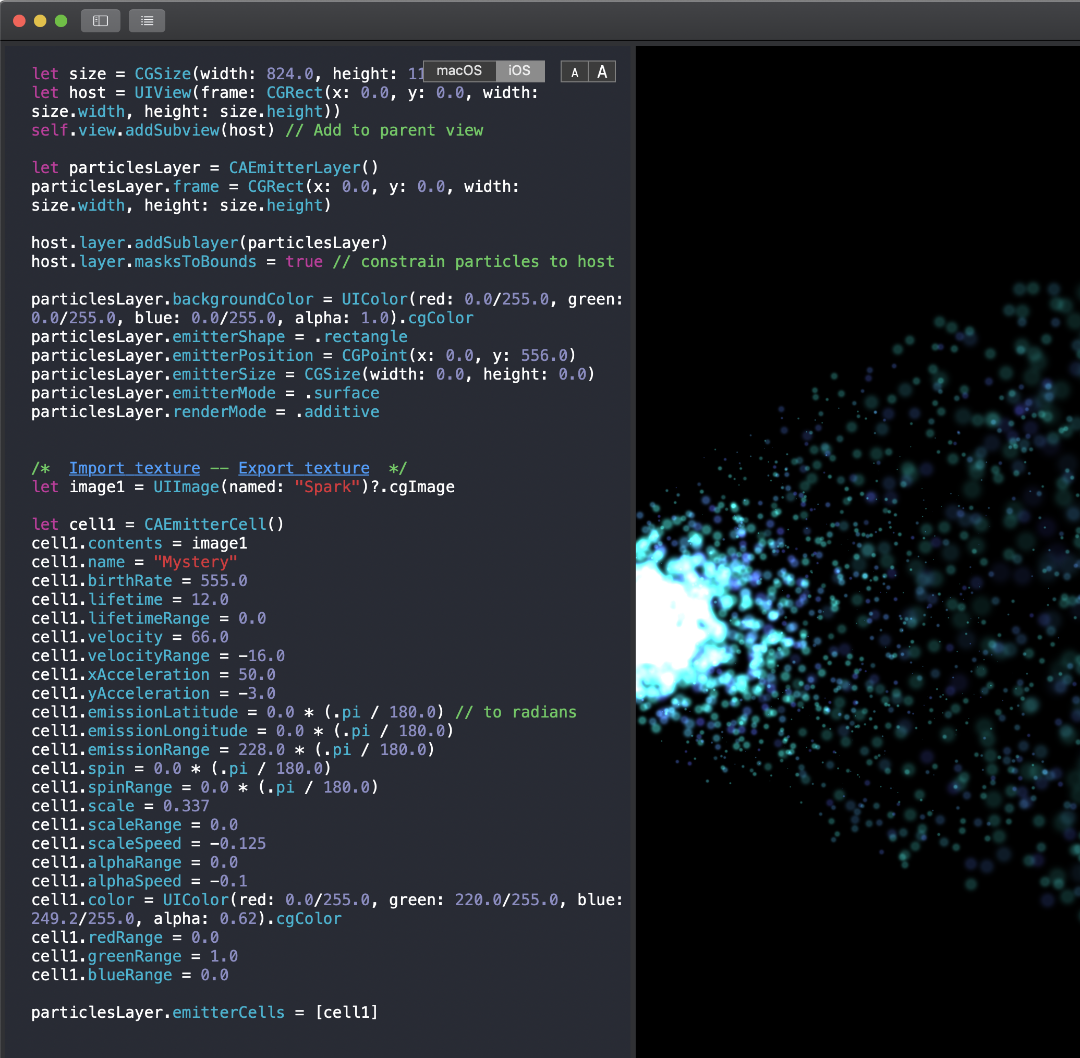Decrease code font size with small A

[574, 72]
